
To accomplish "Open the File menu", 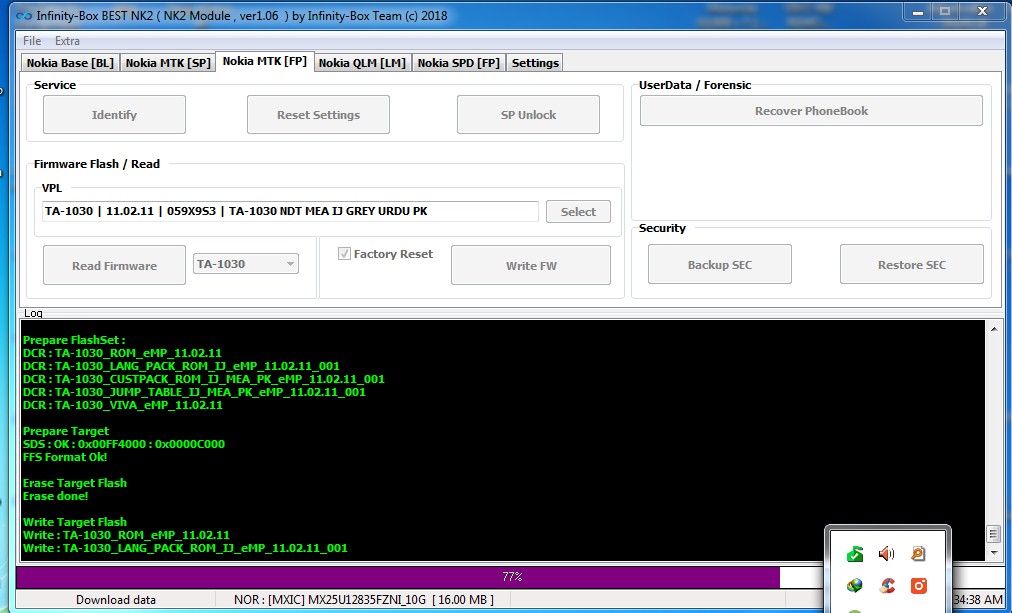I will [32, 41].
